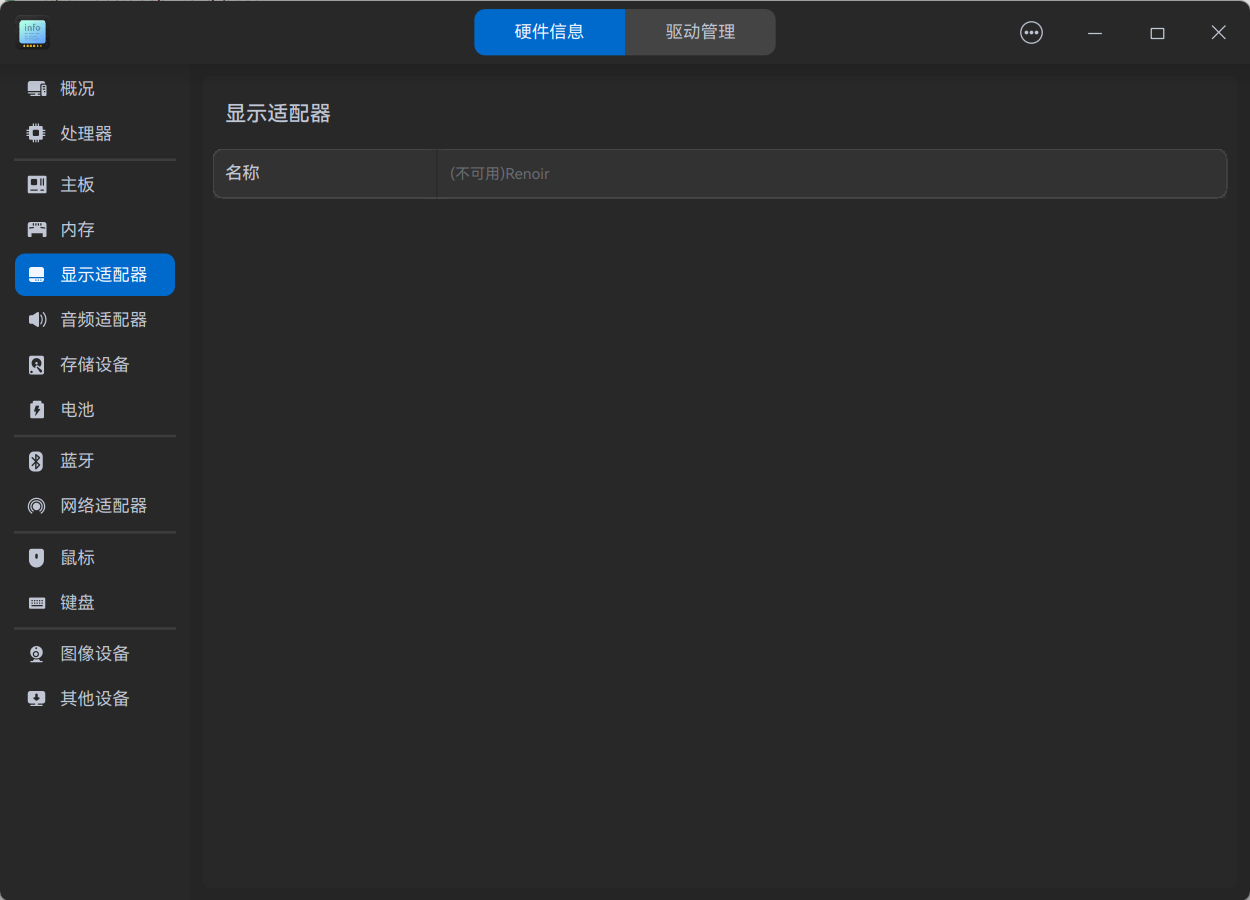
Task: Click the (不可用)Renoir value cell
Action: coord(832,174)
